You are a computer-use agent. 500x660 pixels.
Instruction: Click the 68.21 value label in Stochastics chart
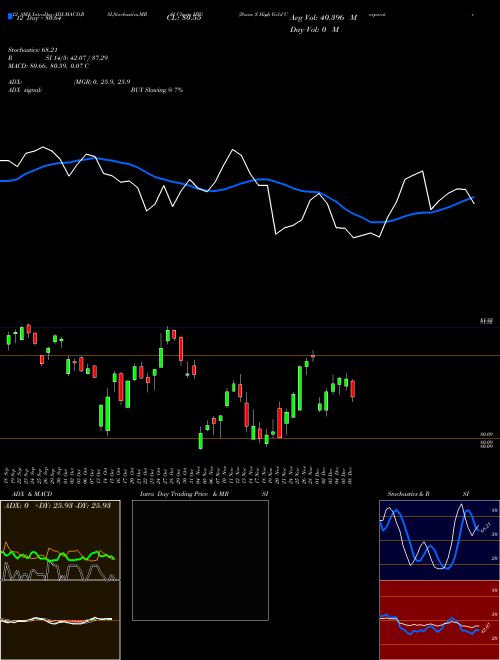pos(485,526)
